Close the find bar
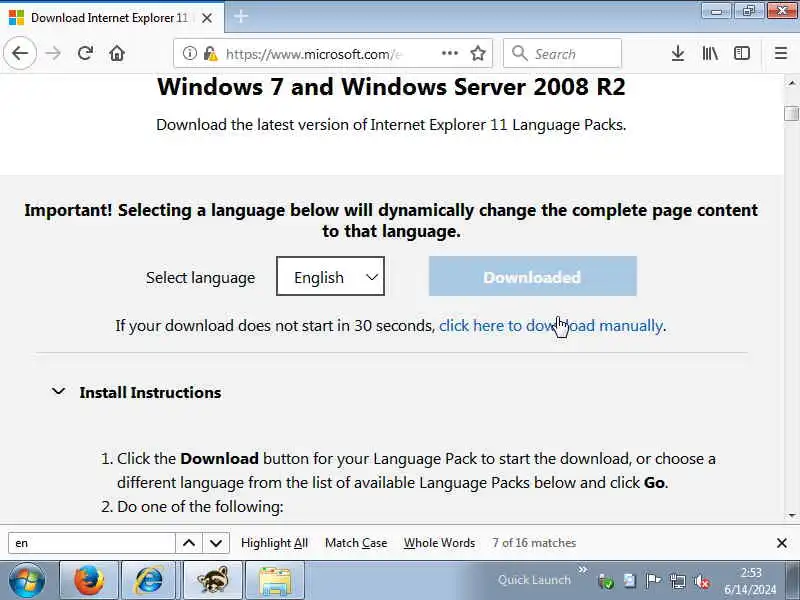This screenshot has height=600, width=800. (781, 543)
